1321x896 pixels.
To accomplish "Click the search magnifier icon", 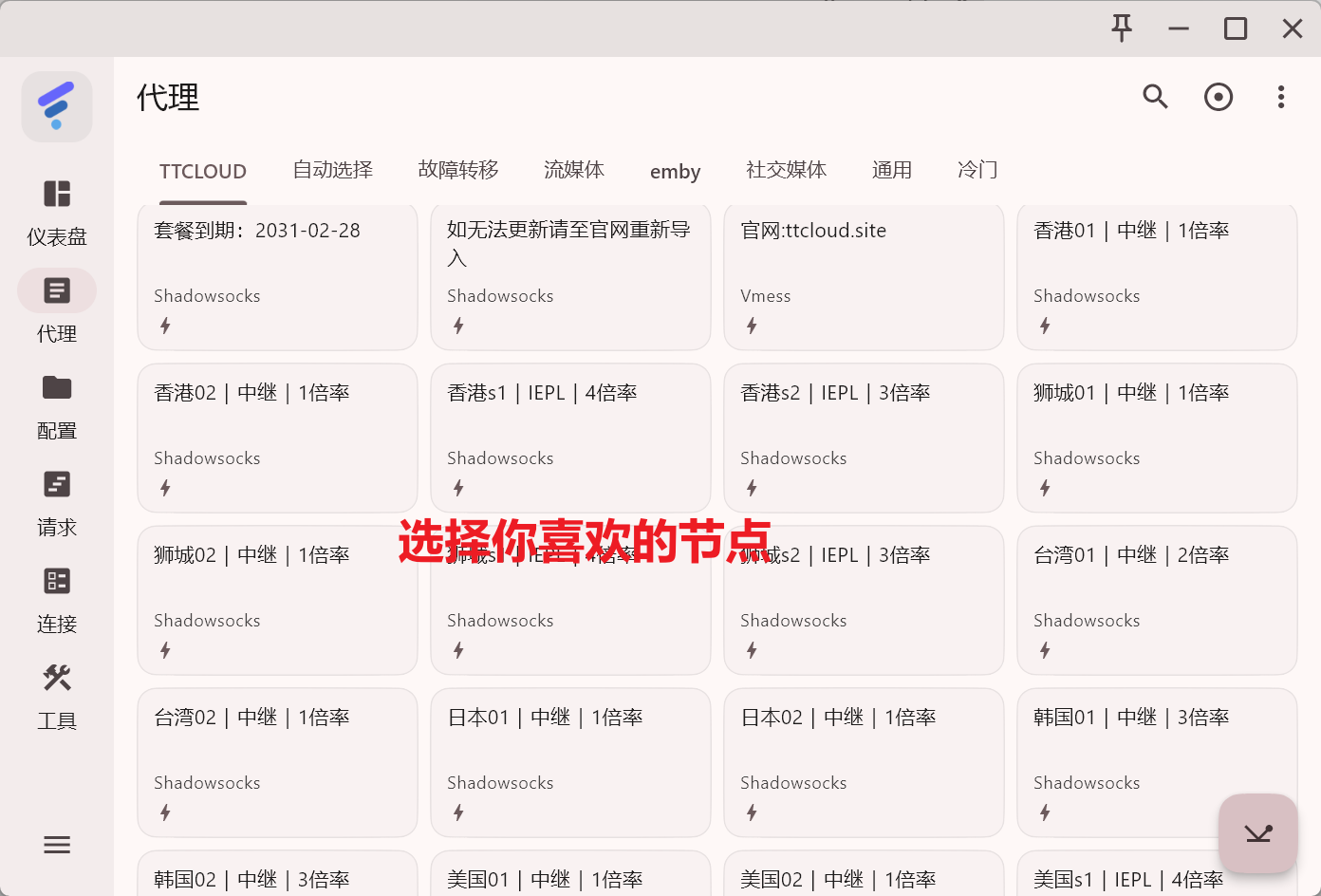I will click(1155, 97).
